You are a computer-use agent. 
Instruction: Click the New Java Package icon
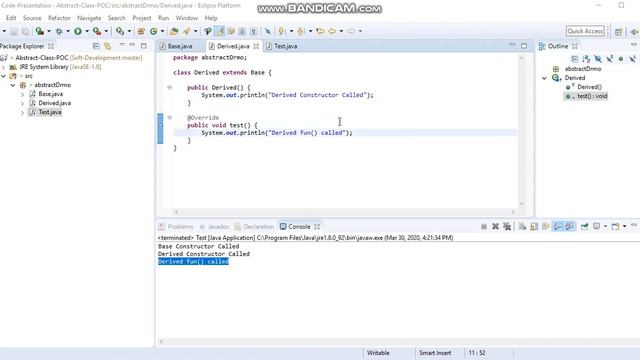coord(141,31)
